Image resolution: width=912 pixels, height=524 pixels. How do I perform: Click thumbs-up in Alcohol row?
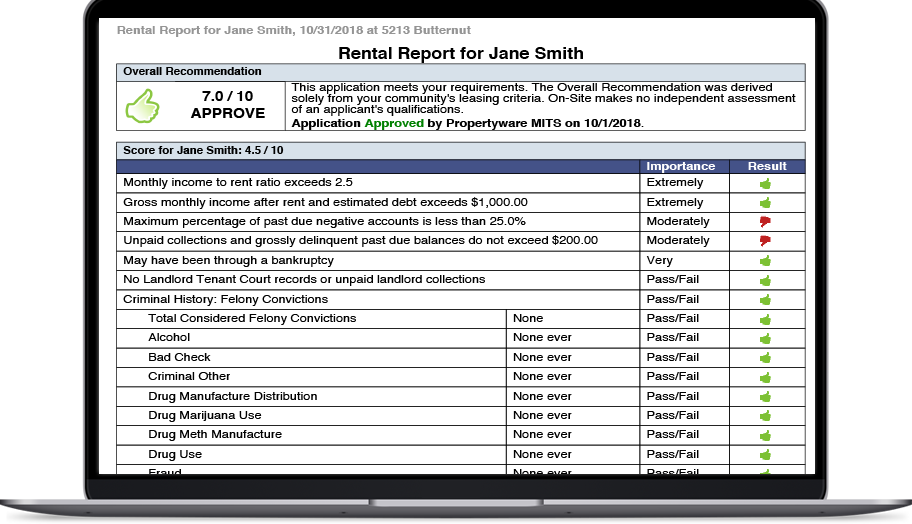click(x=765, y=338)
